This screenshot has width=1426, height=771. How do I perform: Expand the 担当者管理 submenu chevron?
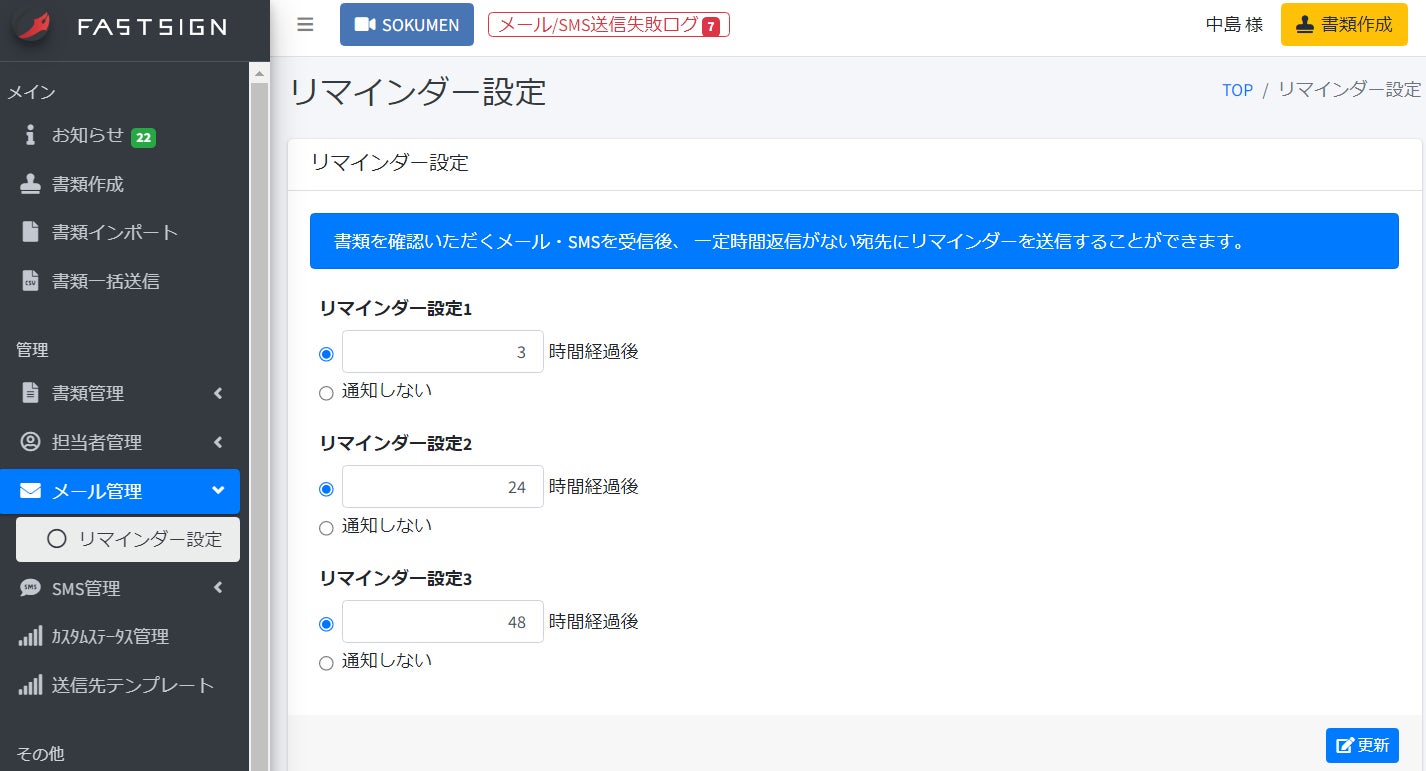[x=218, y=442]
